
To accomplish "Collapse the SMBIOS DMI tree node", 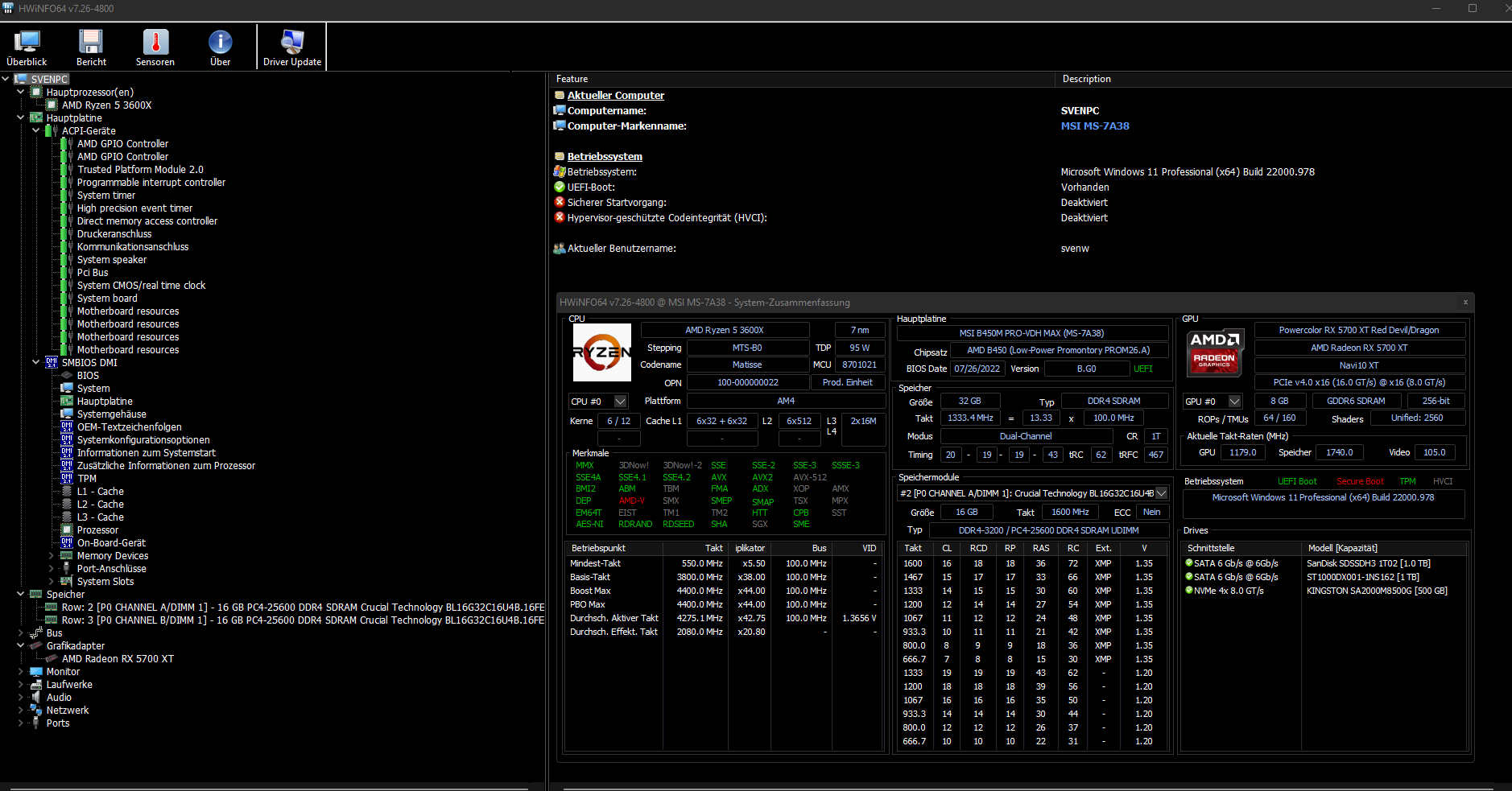I will coord(36,362).
